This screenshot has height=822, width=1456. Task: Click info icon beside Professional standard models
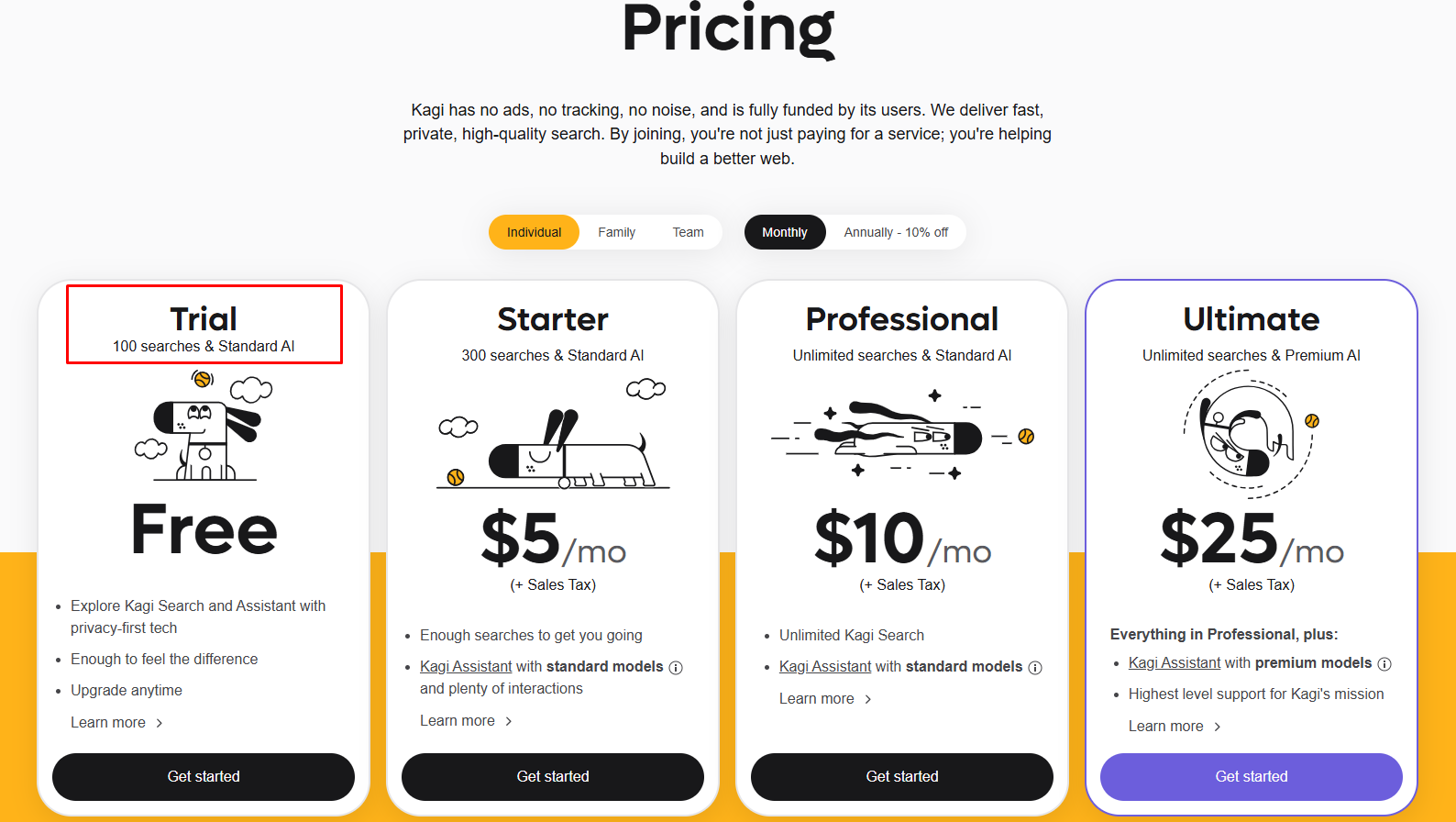click(x=1035, y=668)
